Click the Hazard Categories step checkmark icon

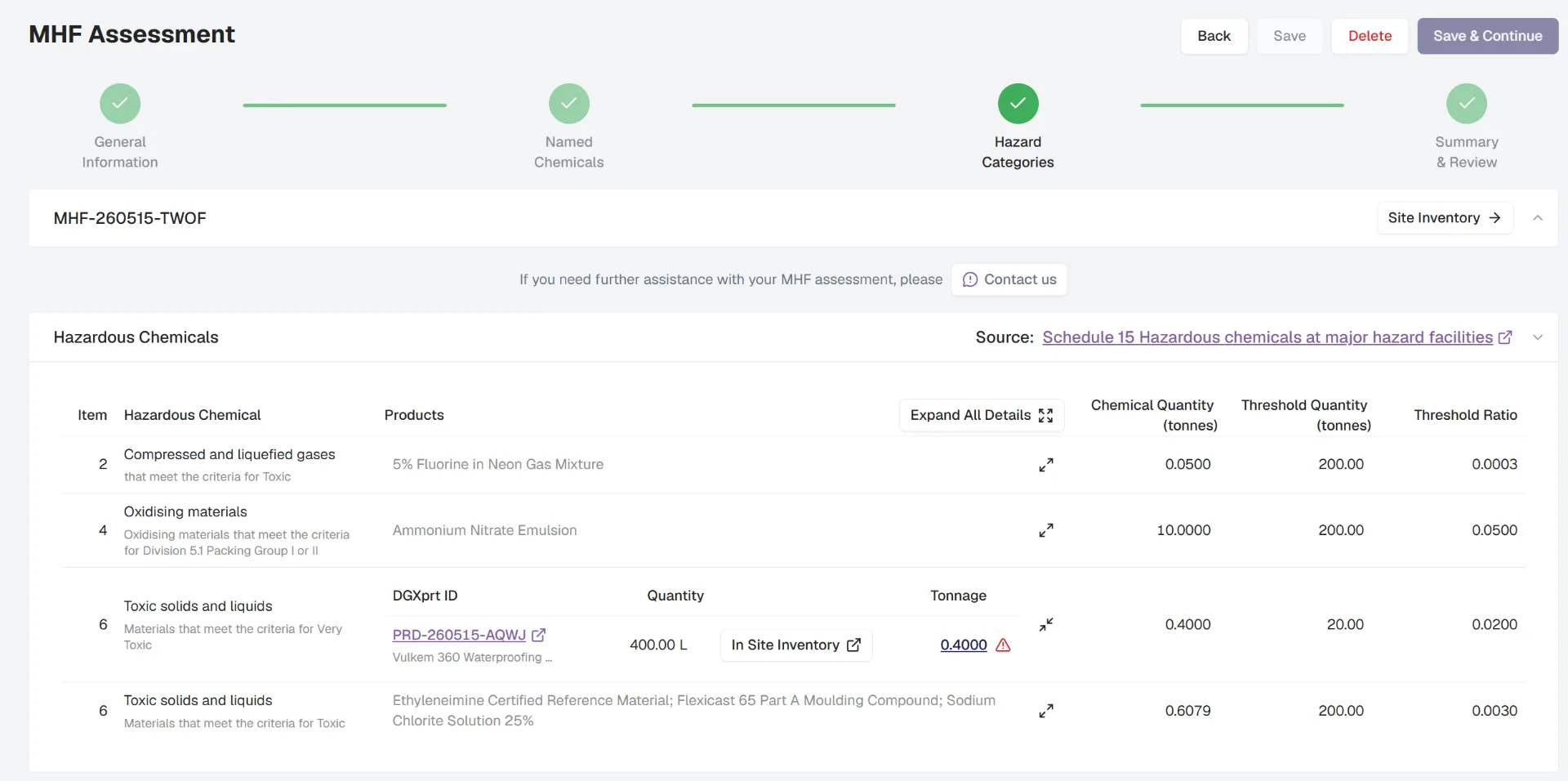click(1018, 104)
